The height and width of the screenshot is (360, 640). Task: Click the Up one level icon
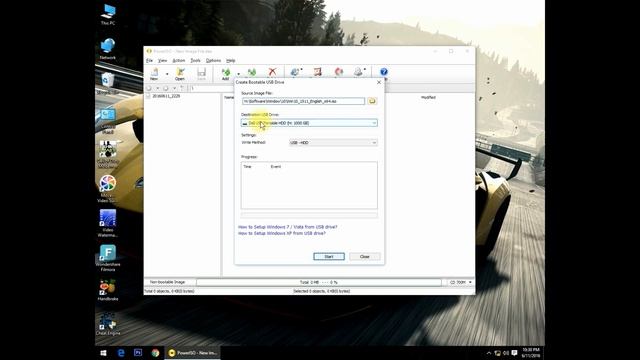[x=182, y=88]
